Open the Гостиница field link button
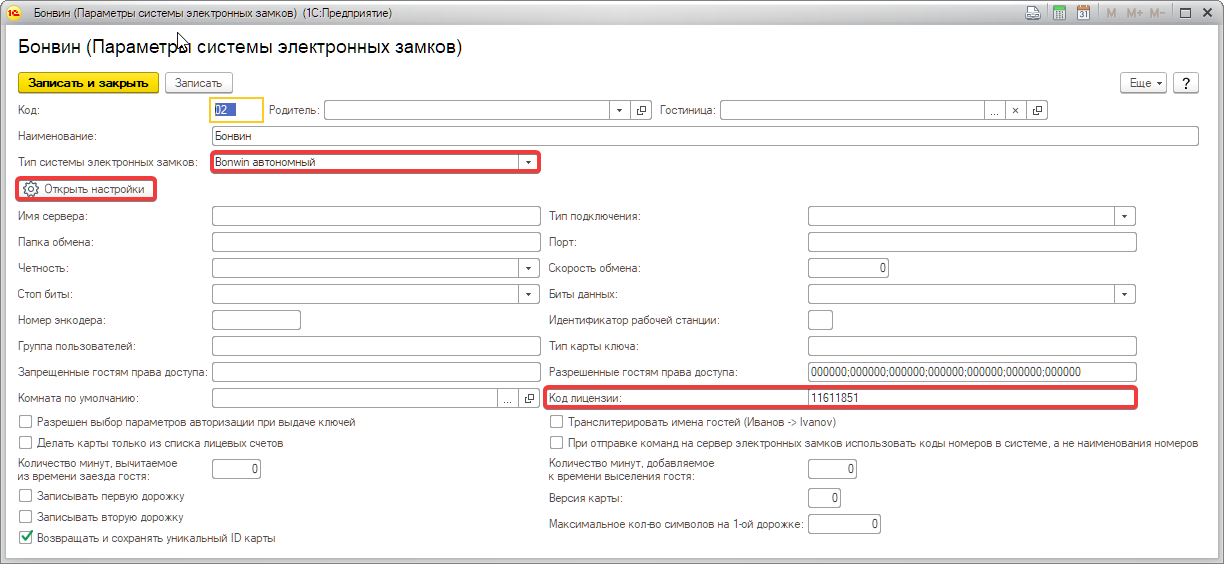This screenshot has width=1224, height=564. [x=1038, y=110]
